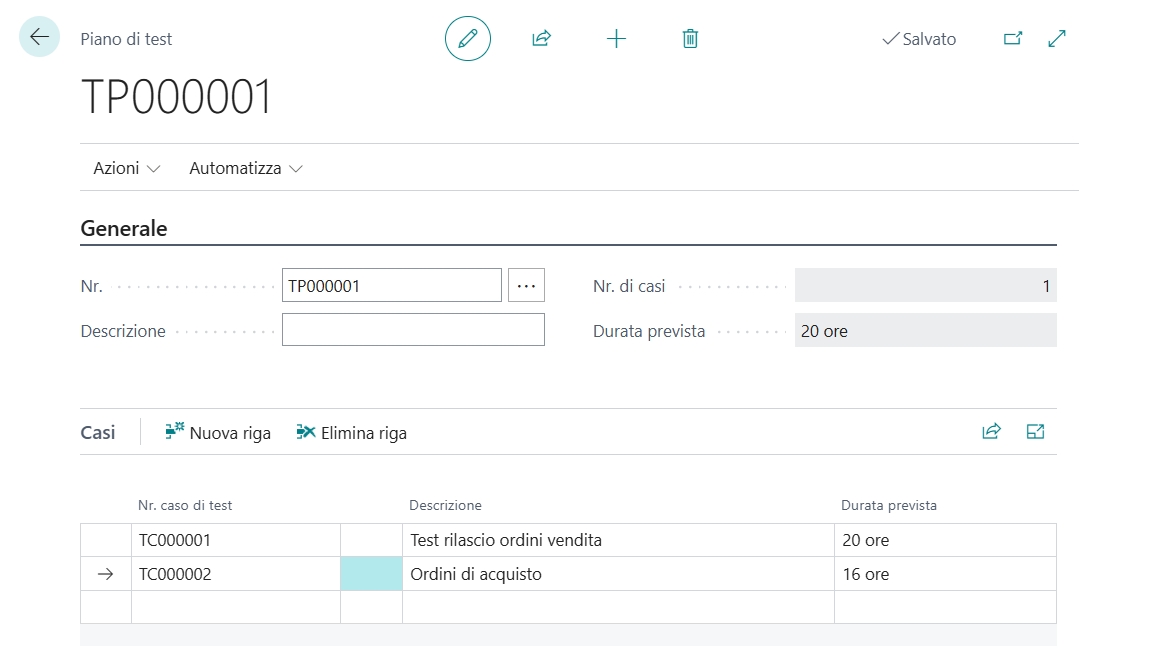
Task: Click Elimina riga button
Action: pyautogui.click(x=352, y=433)
